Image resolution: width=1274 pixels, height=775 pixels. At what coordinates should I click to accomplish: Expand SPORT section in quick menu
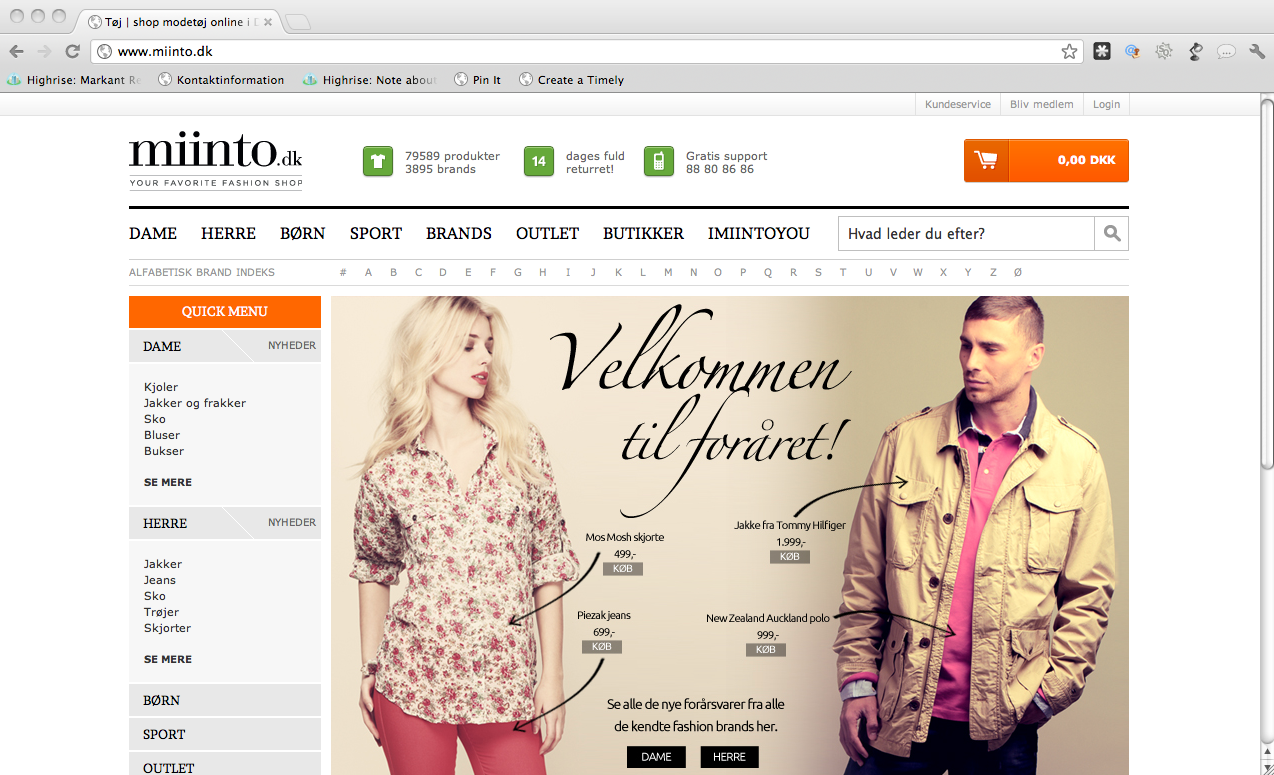click(x=225, y=734)
